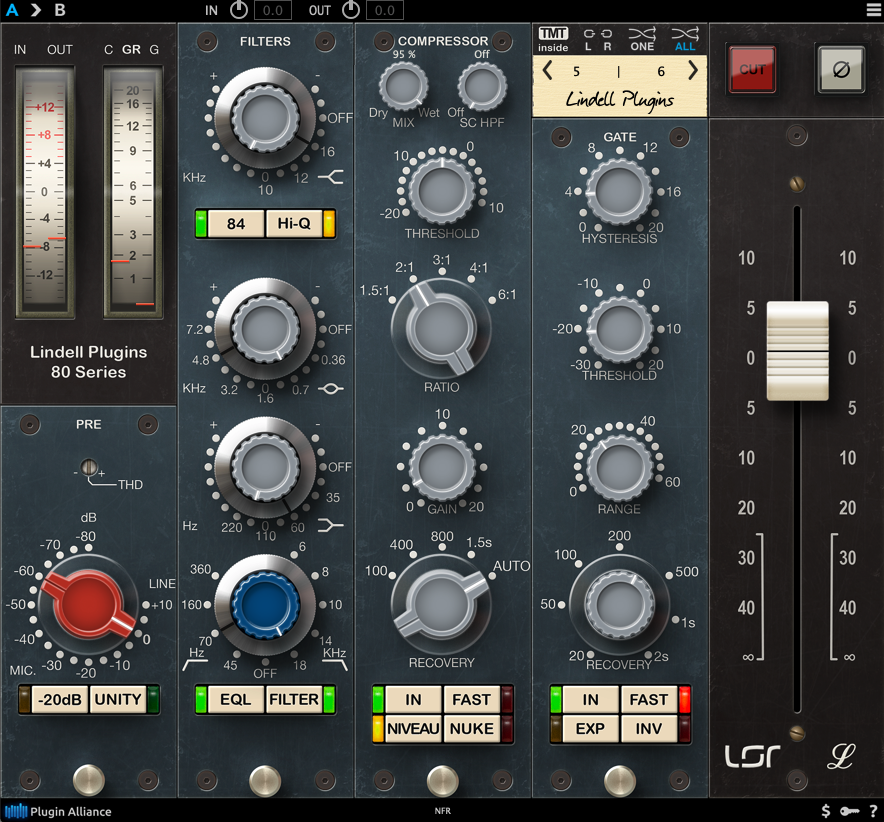The height and width of the screenshot is (822, 884).
Task: Click the TMT inside icon
Action: (553, 40)
